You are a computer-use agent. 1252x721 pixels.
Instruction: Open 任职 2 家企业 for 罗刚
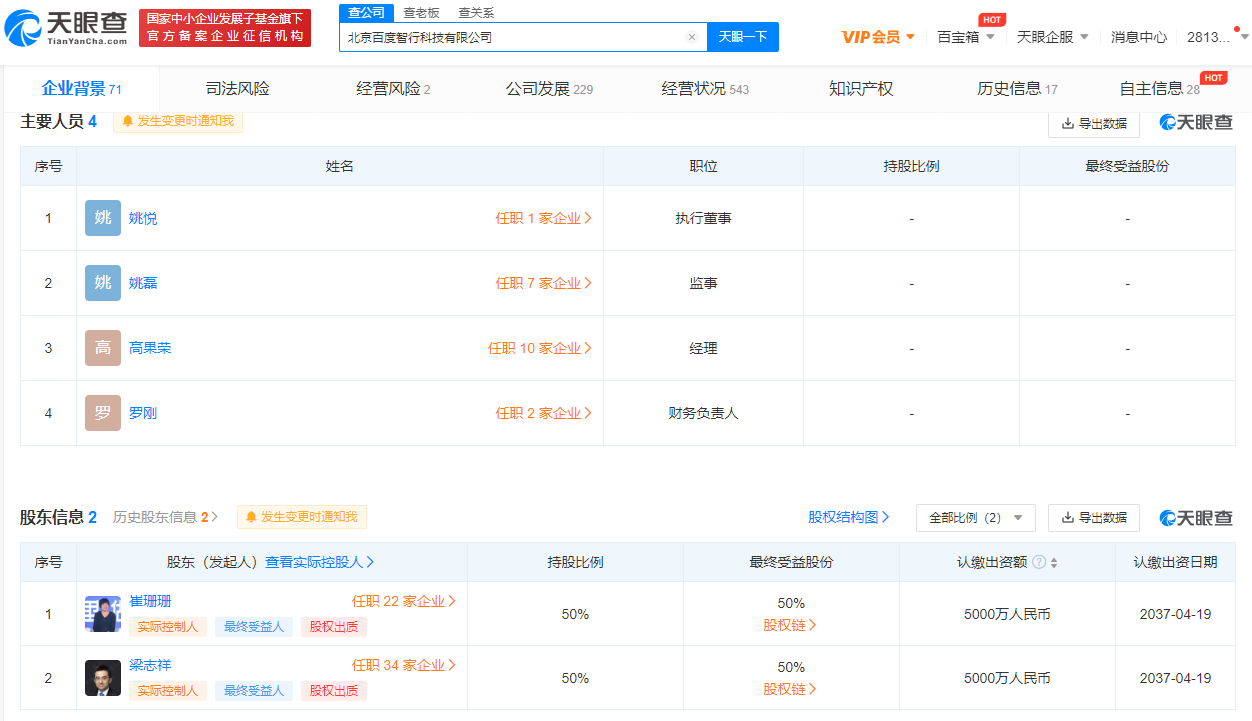[544, 413]
